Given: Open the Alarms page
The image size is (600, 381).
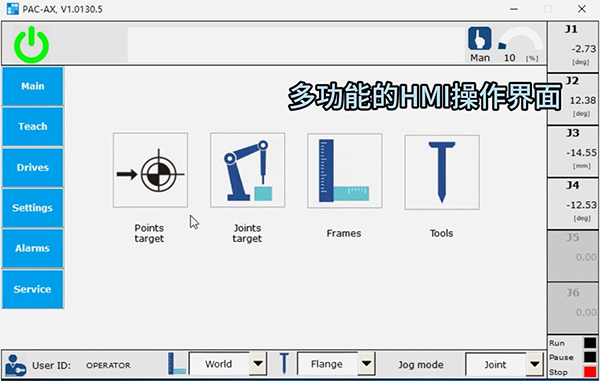Looking at the screenshot, I should (x=33, y=249).
